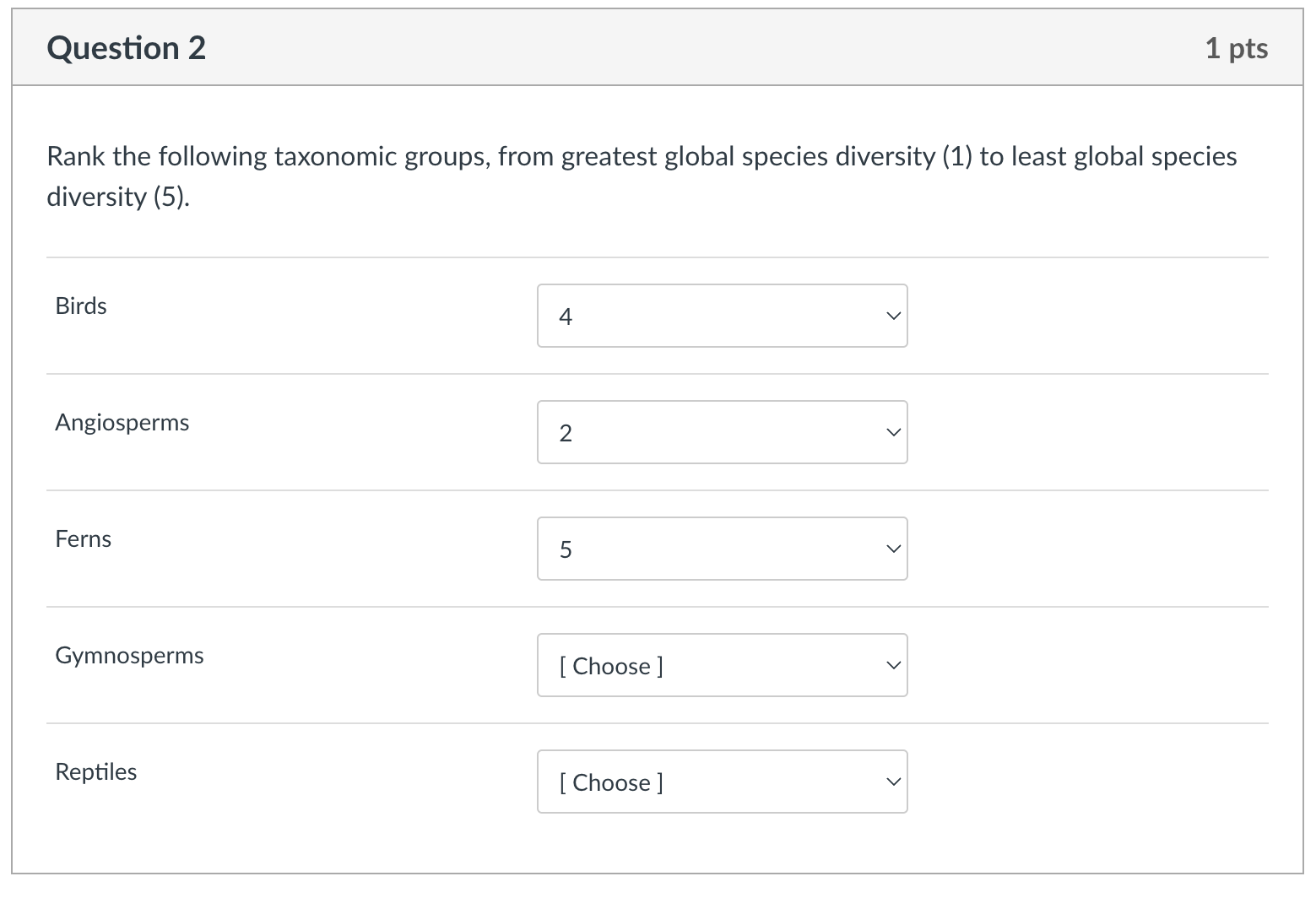Click the Birds row label
The height and width of the screenshot is (898, 1316).
[80, 306]
